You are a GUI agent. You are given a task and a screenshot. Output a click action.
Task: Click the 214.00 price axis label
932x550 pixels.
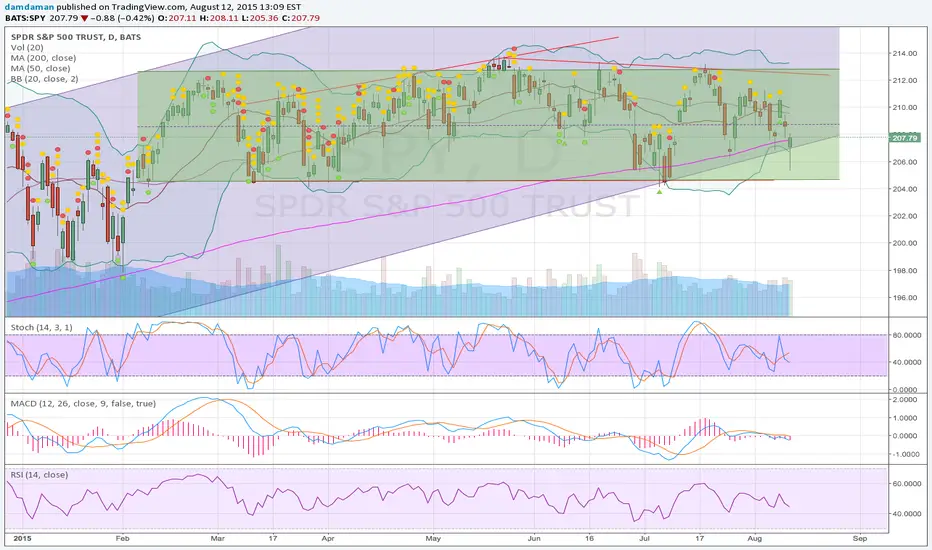click(x=905, y=54)
